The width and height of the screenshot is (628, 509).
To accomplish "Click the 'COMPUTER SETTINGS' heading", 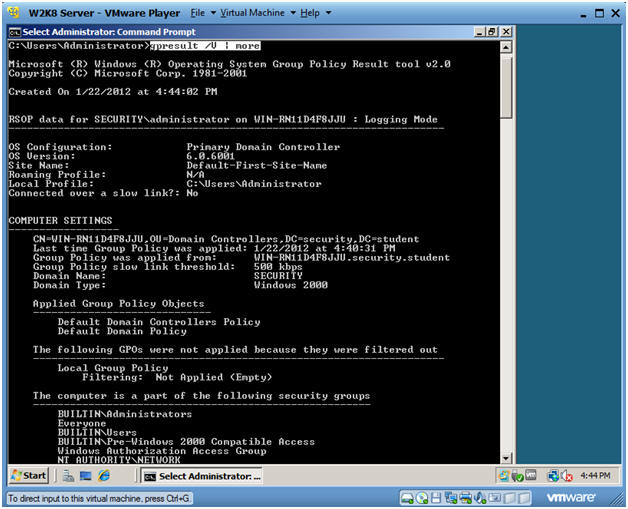I will click(60, 221).
